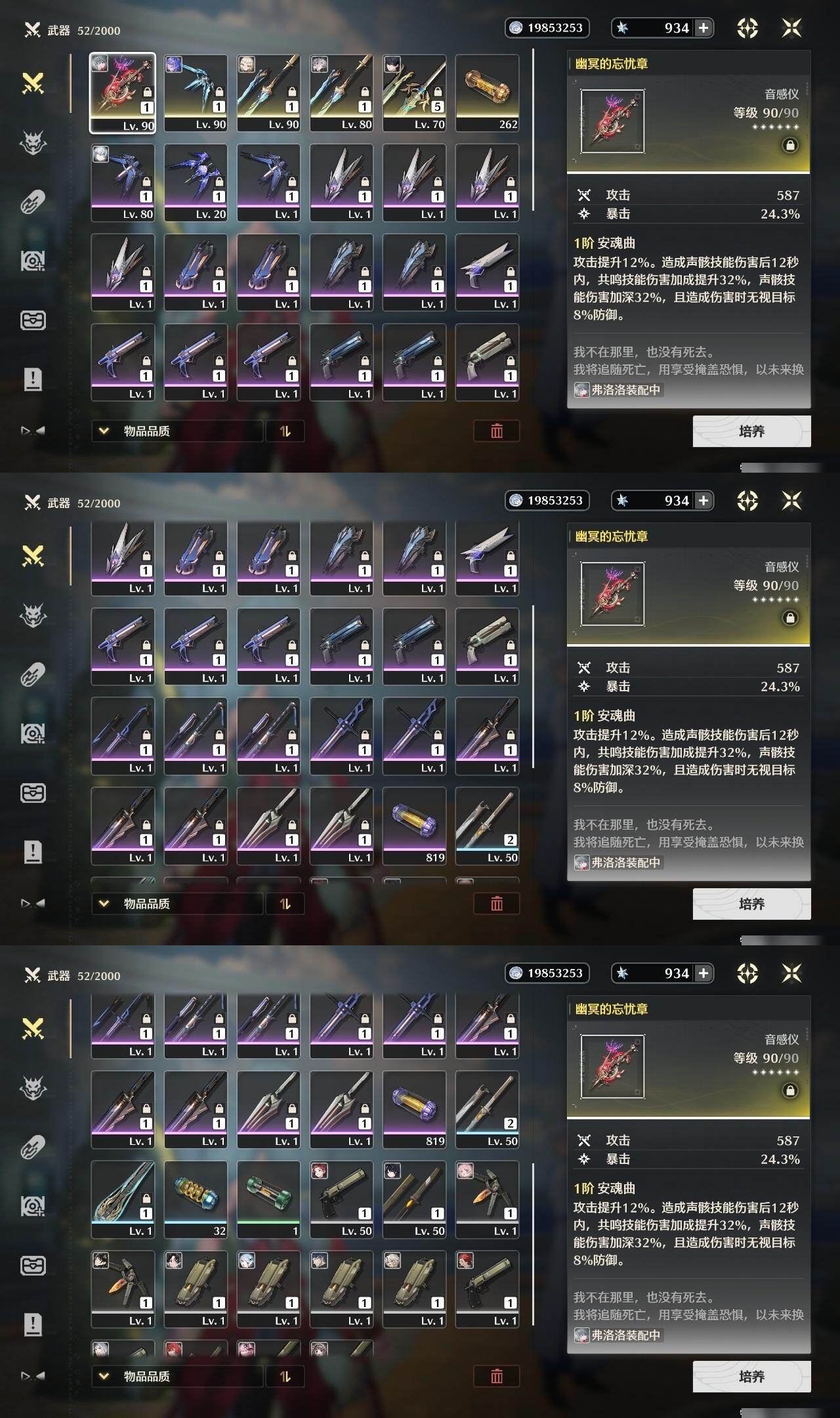Open the exclamation quest-items icon in topmost sidebar

click(x=33, y=379)
